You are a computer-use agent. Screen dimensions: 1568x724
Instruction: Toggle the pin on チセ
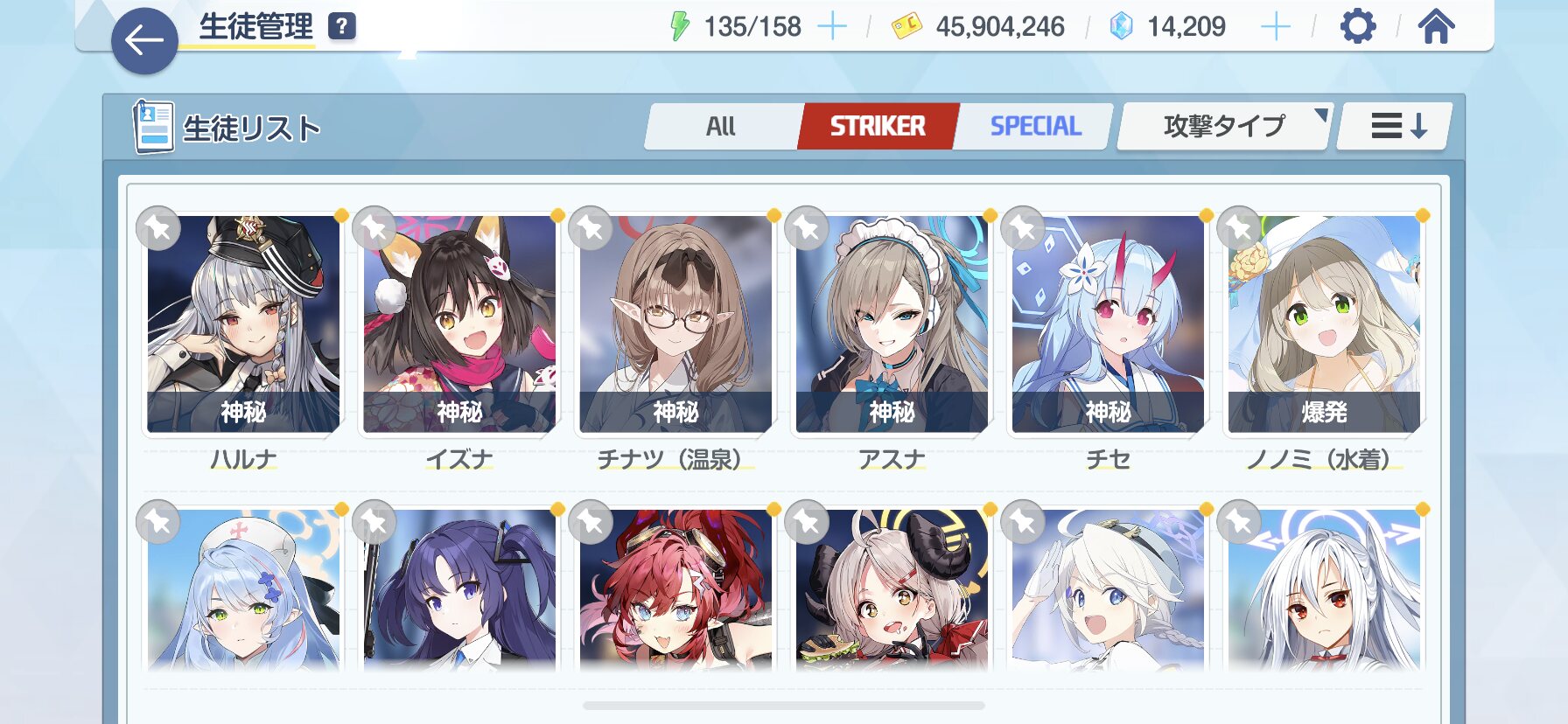click(x=1023, y=229)
